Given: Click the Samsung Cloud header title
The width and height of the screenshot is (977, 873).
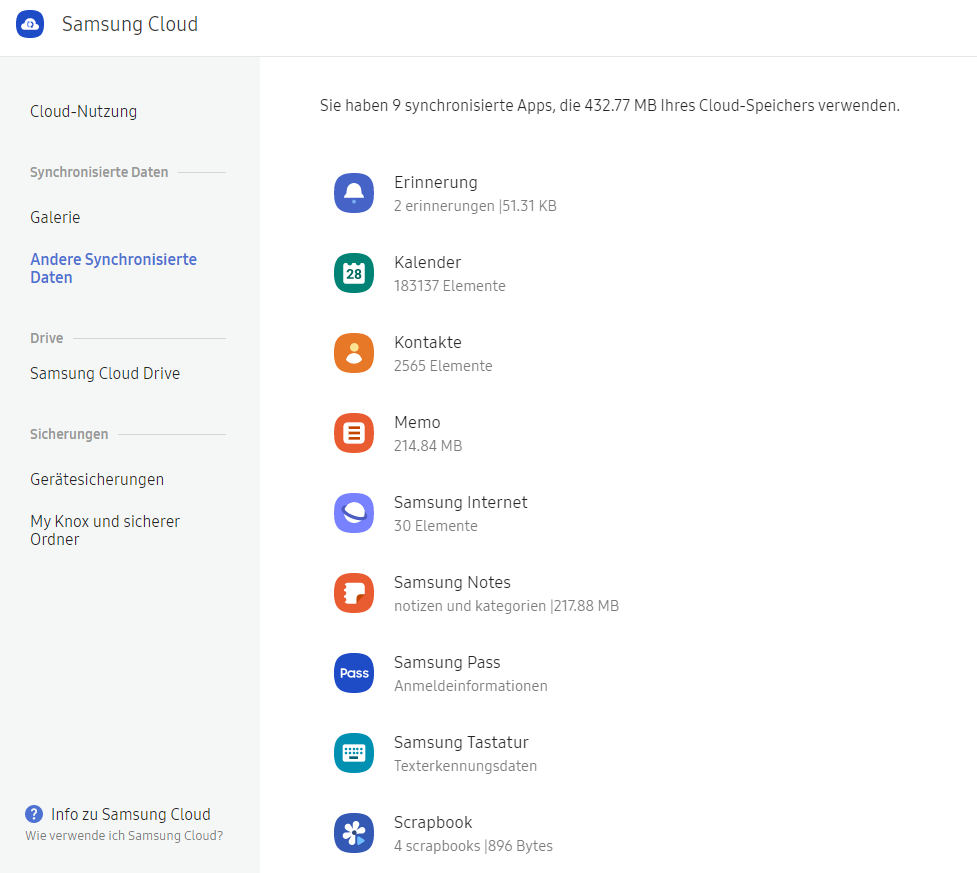Looking at the screenshot, I should (130, 25).
